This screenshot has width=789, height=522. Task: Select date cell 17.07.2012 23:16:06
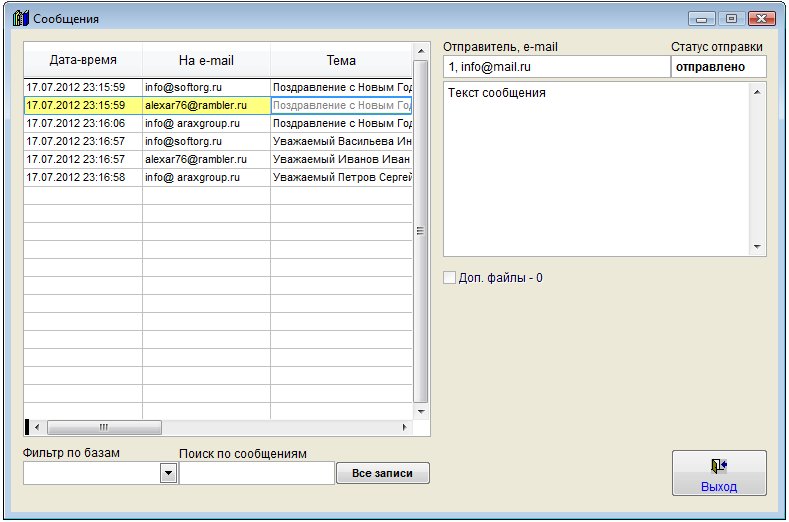[x=83, y=123]
